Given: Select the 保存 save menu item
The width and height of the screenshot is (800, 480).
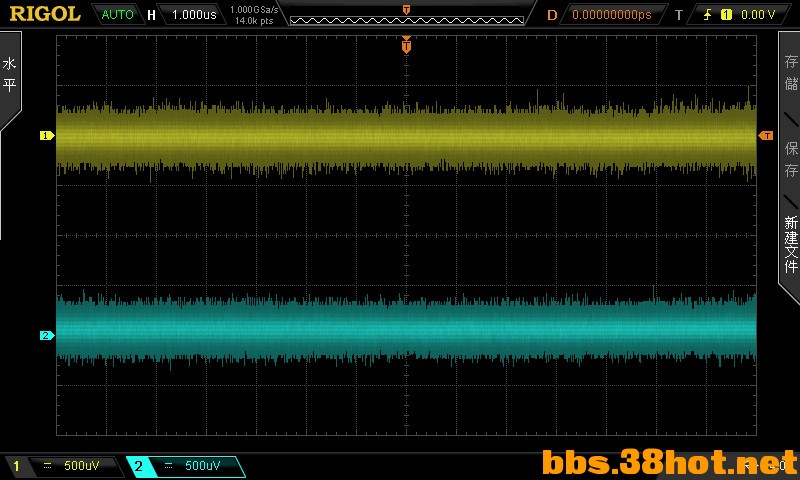Looking at the screenshot, I should [x=790, y=159].
